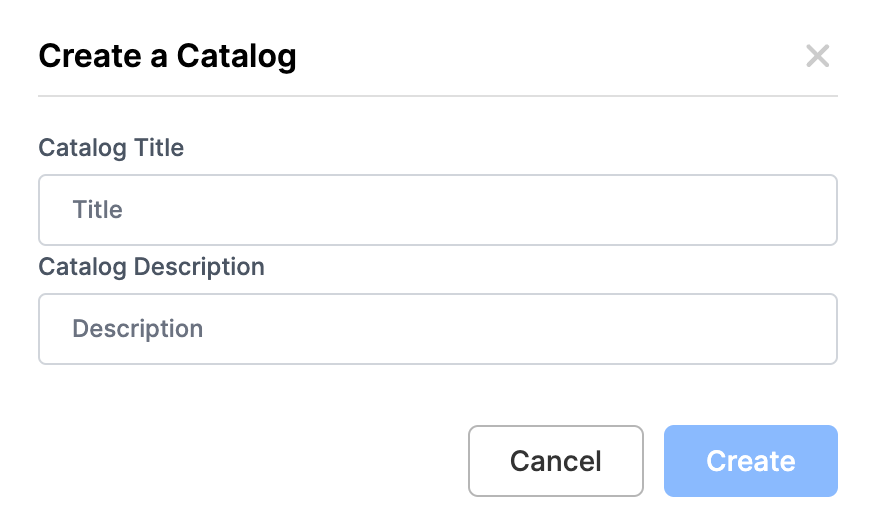Click the Title placeholder text
The height and width of the screenshot is (524, 874).
click(98, 210)
